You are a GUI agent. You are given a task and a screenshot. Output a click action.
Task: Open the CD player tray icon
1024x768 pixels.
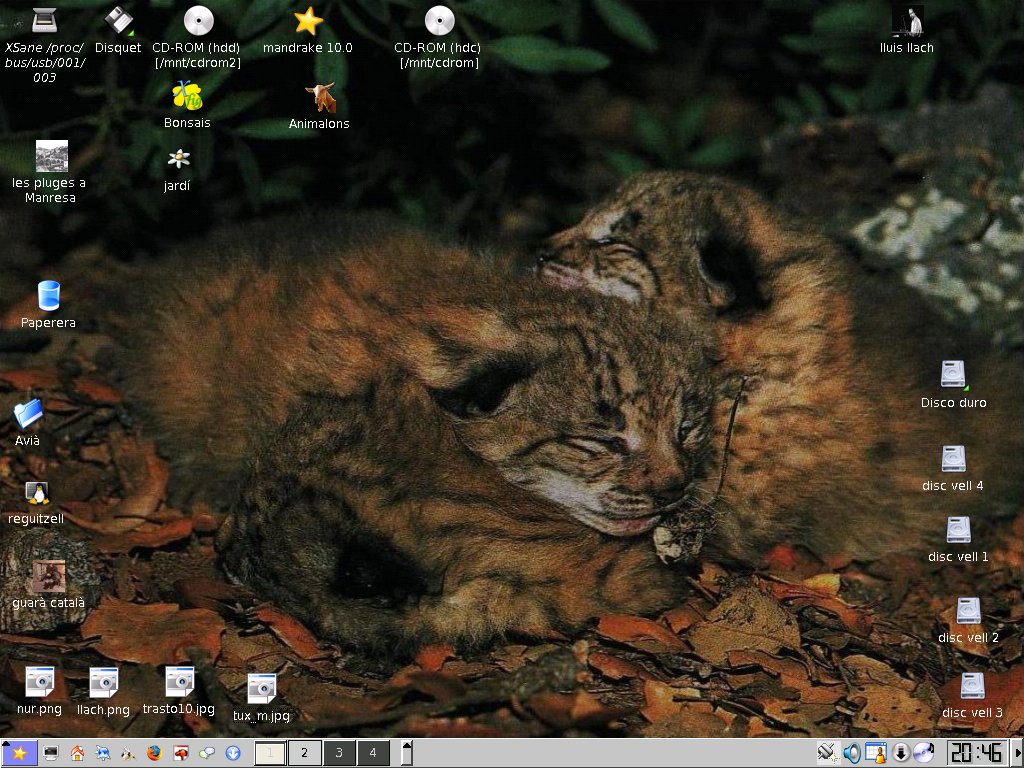point(924,753)
